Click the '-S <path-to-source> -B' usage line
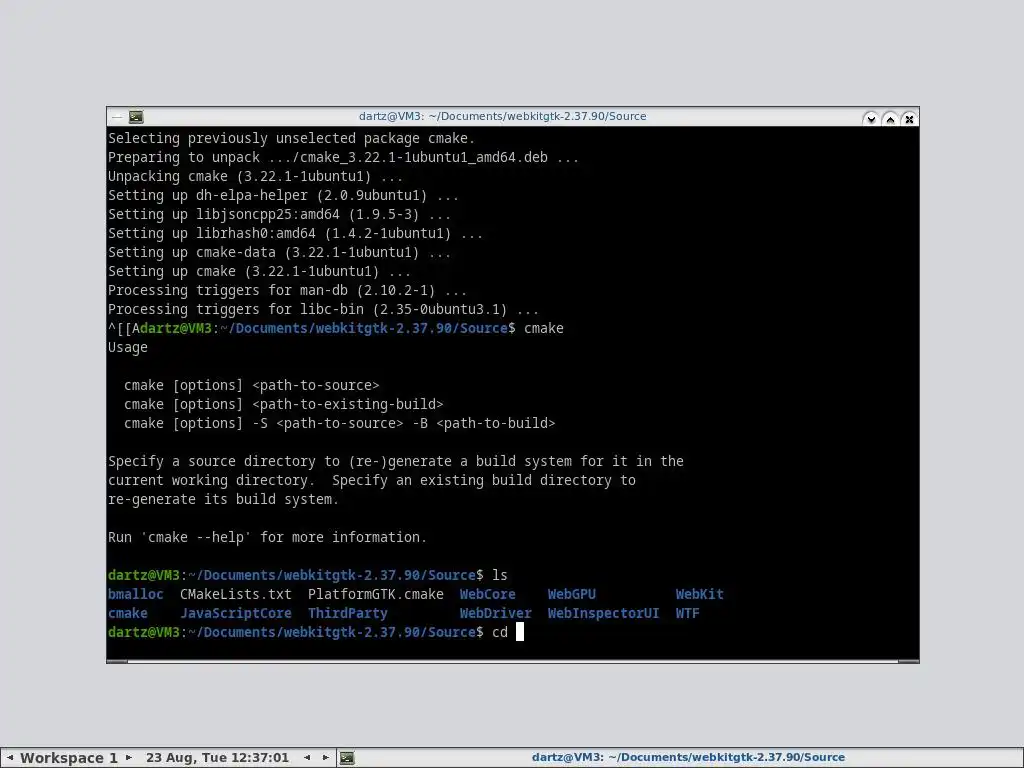Viewport: 1024px width, 768px height. pyautogui.click(x=340, y=423)
